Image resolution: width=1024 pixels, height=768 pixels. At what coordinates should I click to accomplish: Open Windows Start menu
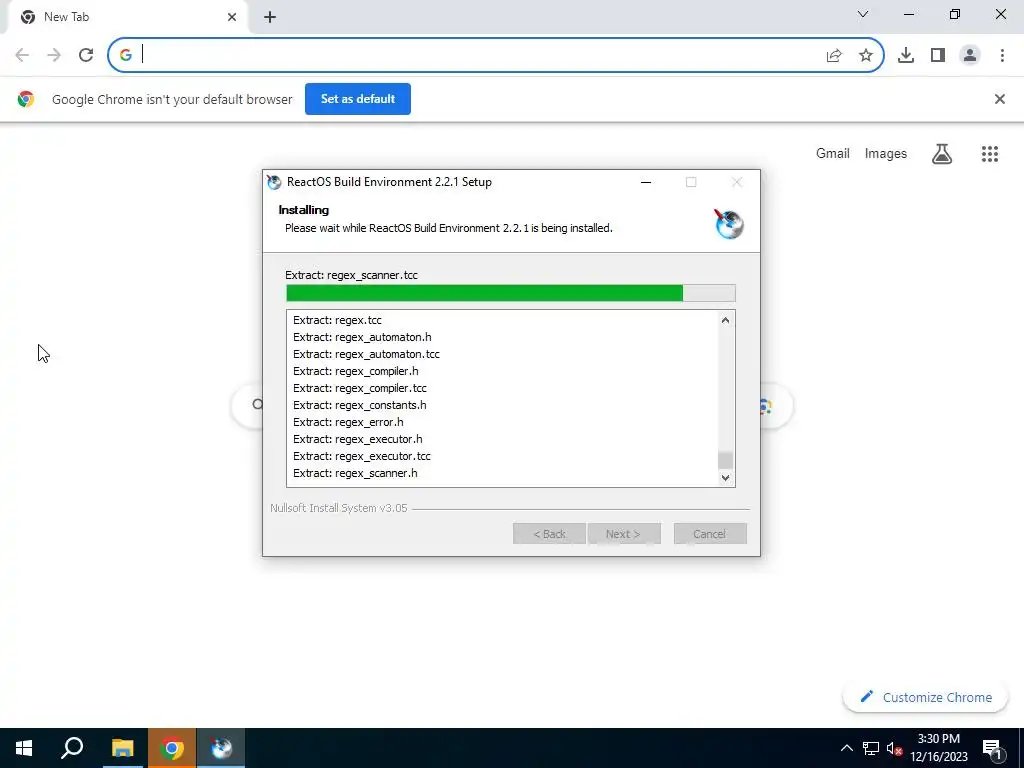tap(24, 748)
